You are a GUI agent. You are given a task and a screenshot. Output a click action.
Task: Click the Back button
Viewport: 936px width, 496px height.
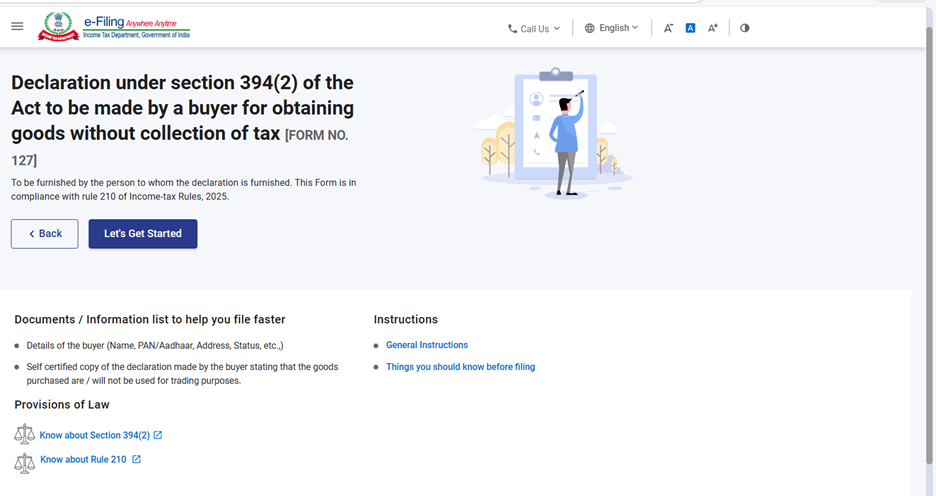(x=45, y=234)
